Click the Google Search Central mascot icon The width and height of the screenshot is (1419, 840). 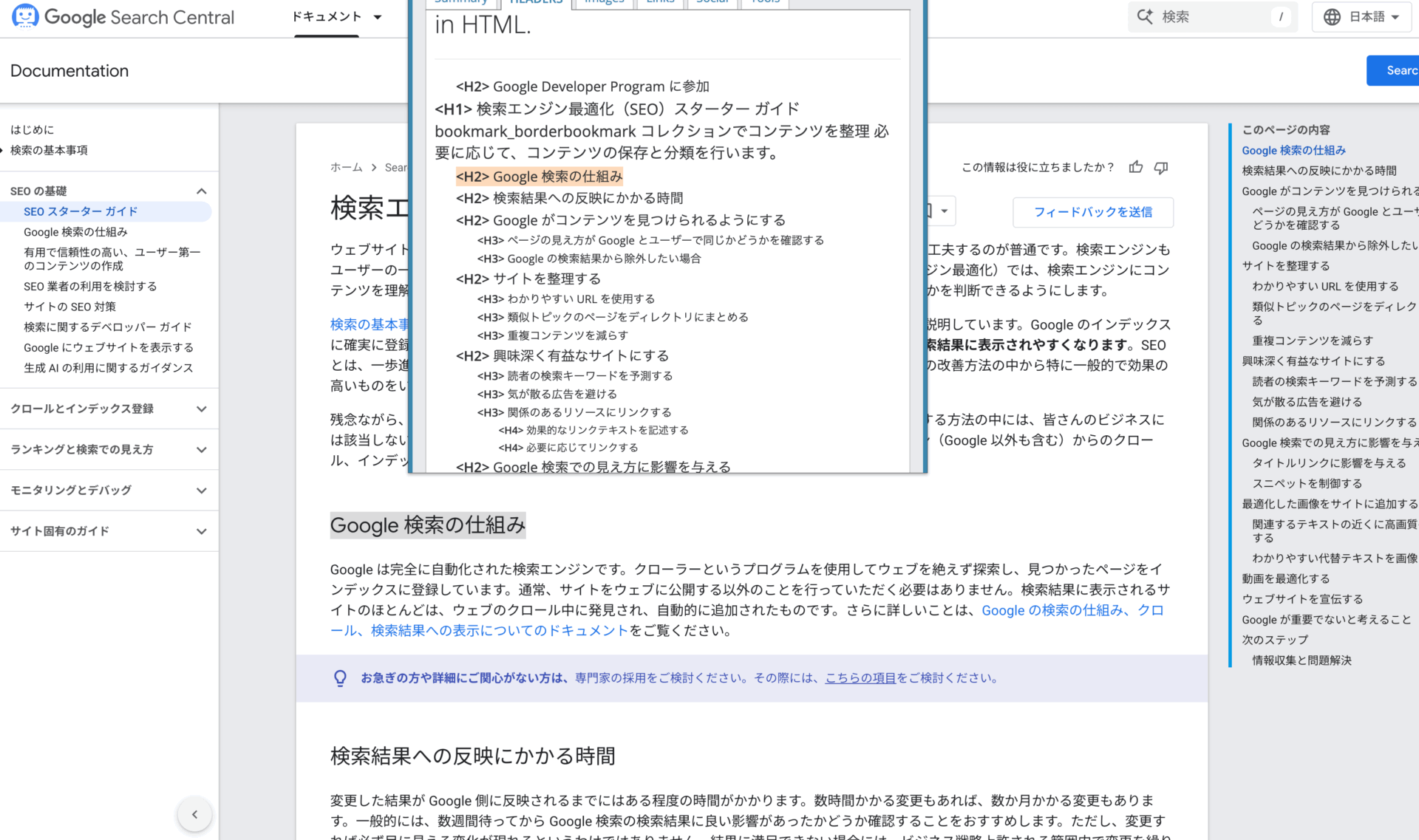(x=25, y=16)
